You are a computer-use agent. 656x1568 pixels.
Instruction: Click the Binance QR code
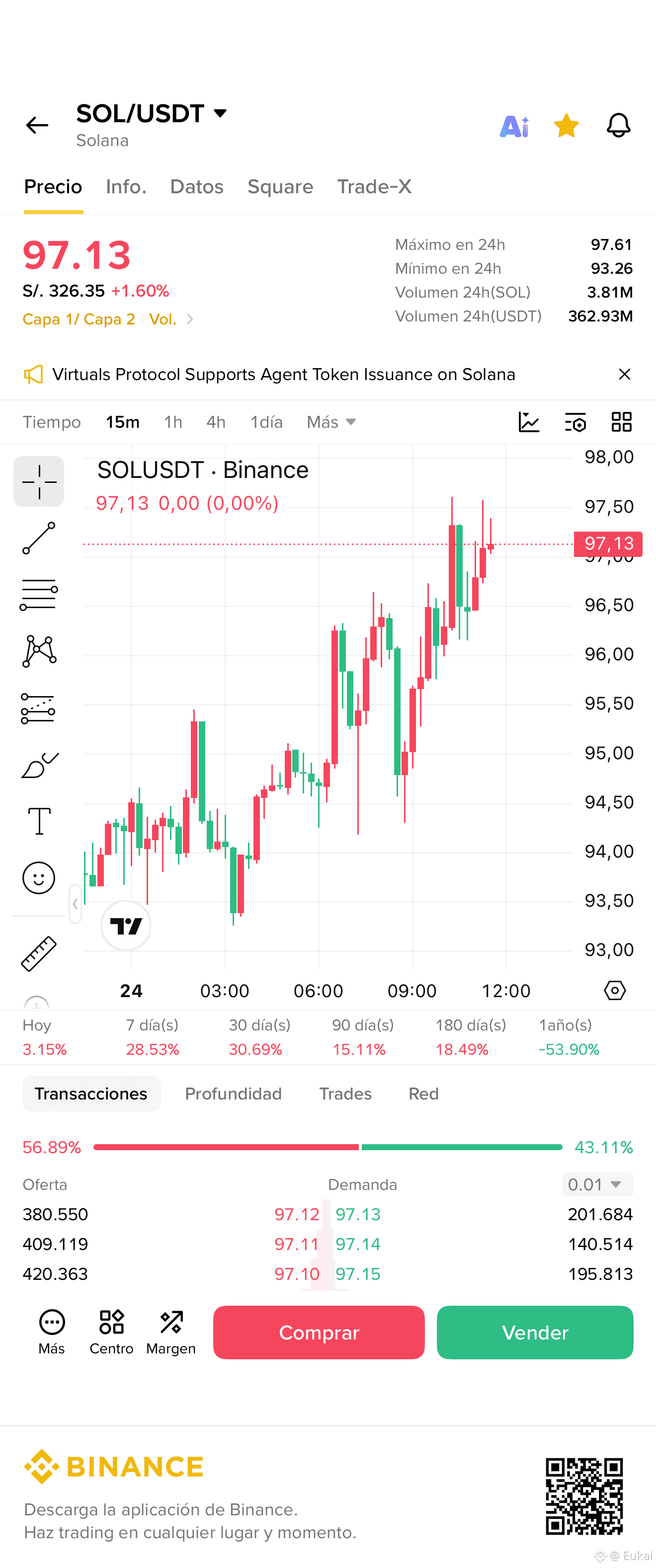click(584, 1495)
